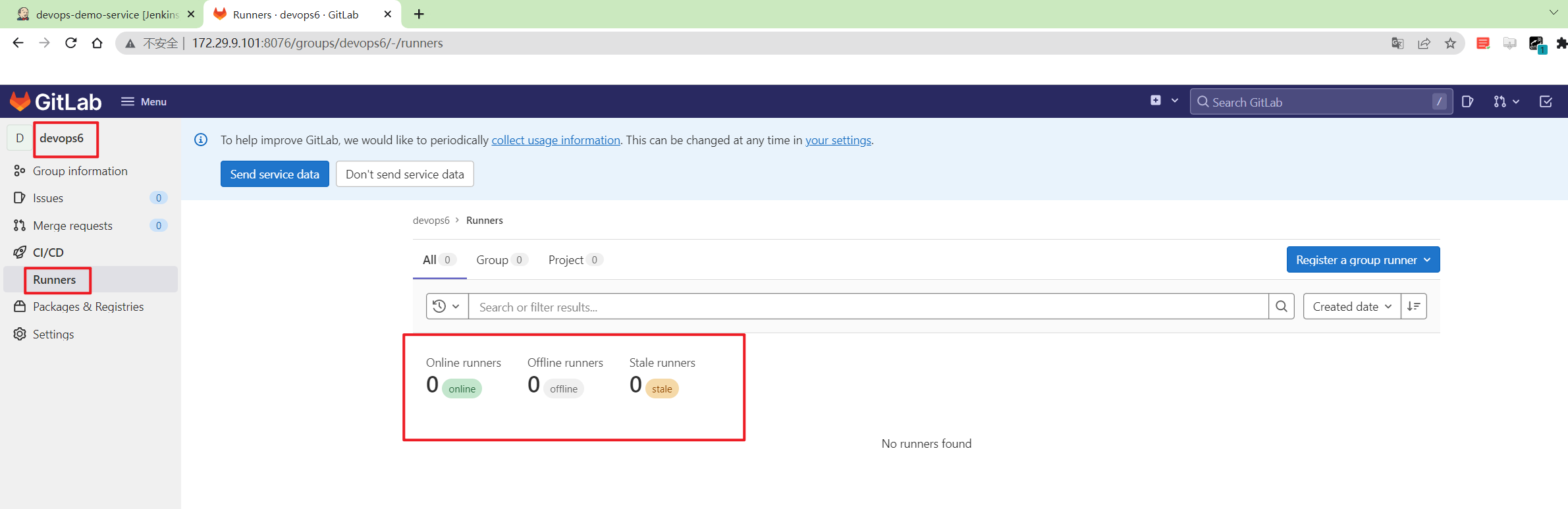Viewport: 1568px width, 509px height.
Task: Switch to the Project runners tab
Action: 575,259
